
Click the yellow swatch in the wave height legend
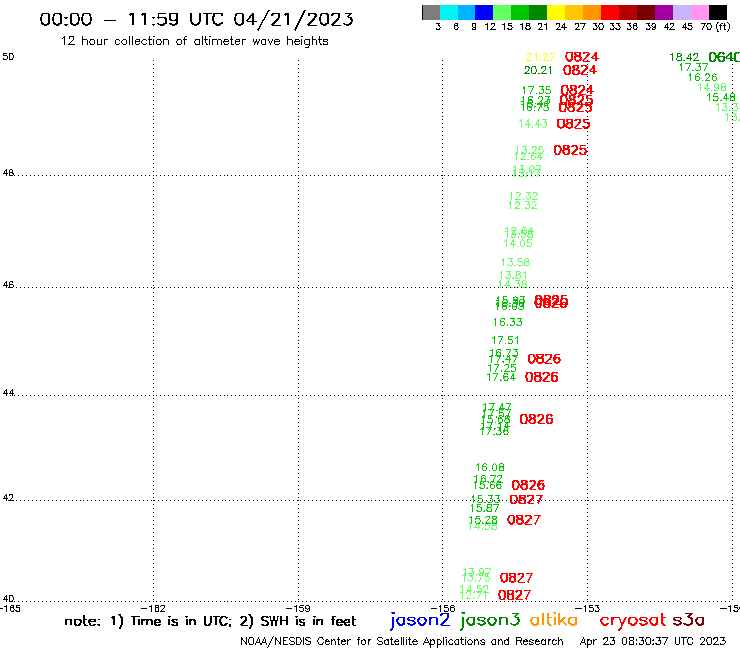[x=556, y=12]
